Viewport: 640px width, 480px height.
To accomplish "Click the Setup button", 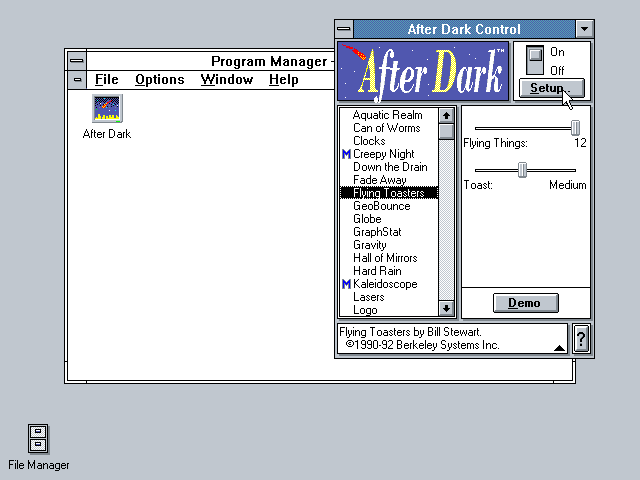I will click(x=550, y=88).
